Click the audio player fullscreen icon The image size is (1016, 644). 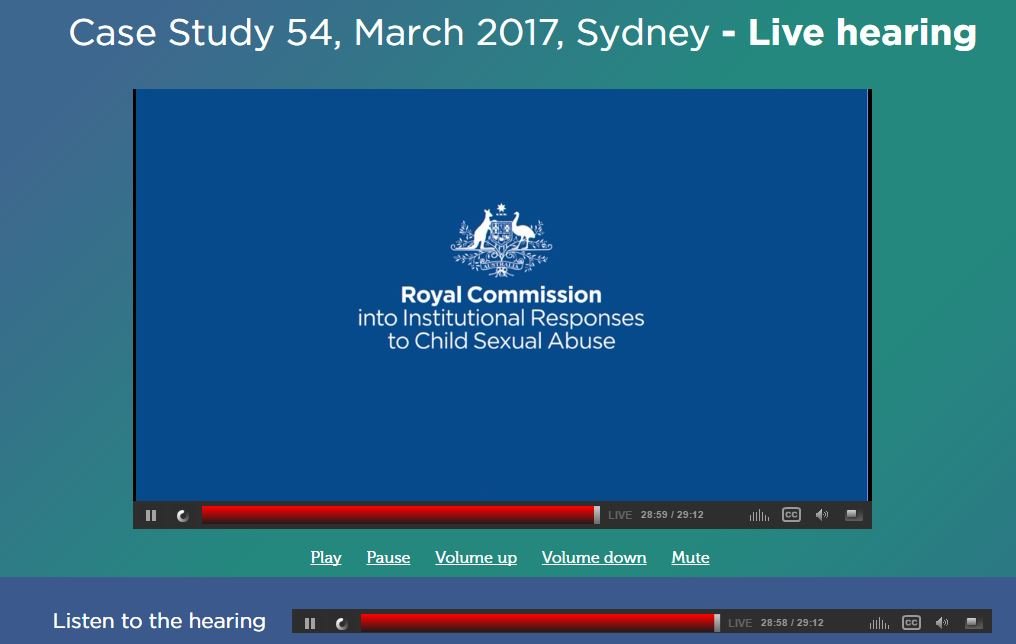pos(973,623)
